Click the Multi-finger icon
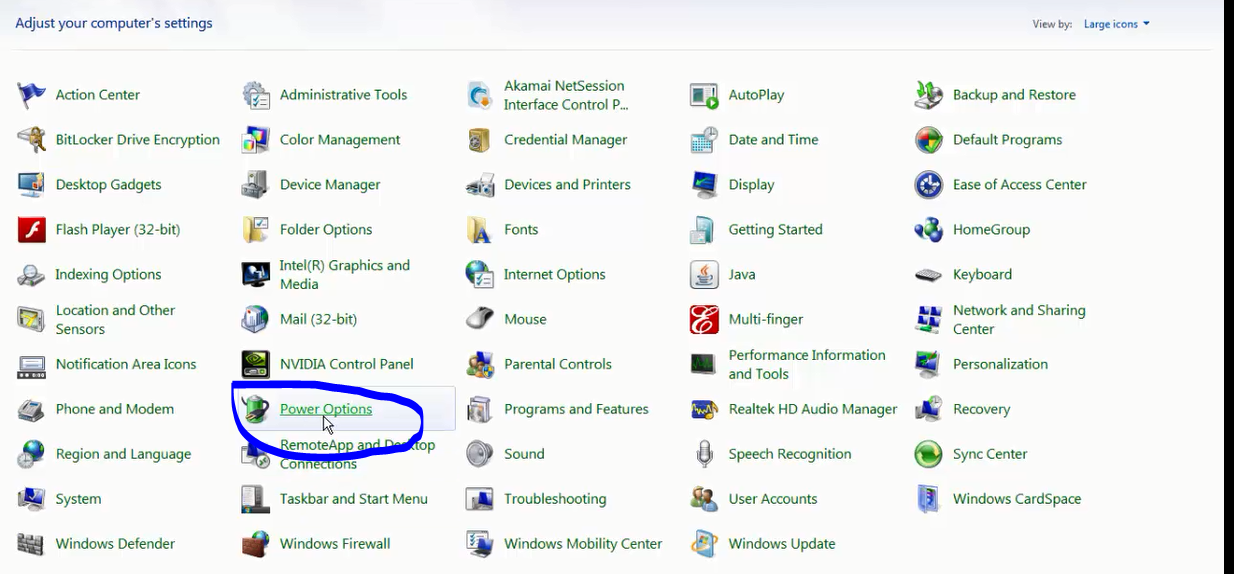The image size is (1234, 574). [704, 320]
